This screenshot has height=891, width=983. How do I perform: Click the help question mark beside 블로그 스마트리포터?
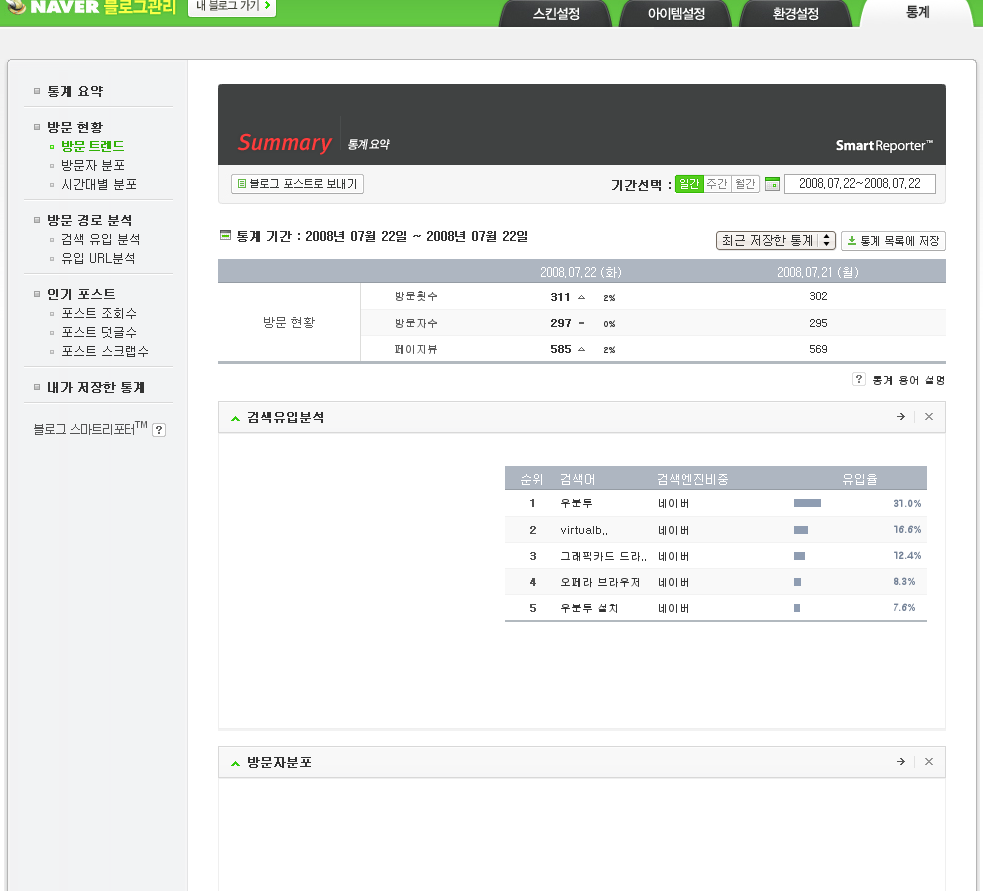tap(159, 430)
